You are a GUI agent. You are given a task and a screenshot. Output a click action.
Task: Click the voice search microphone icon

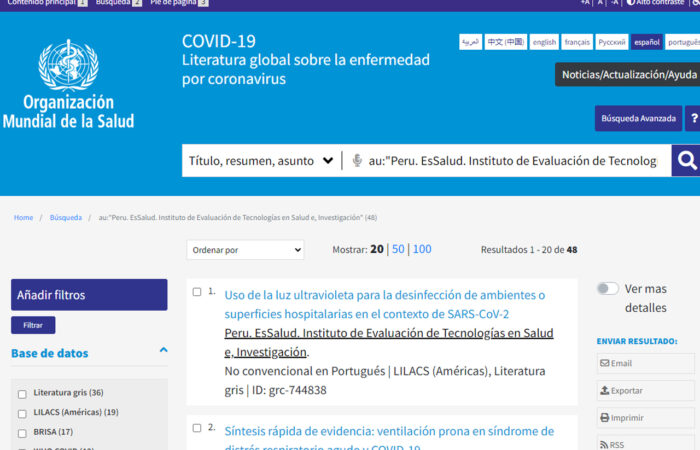pyautogui.click(x=357, y=160)
